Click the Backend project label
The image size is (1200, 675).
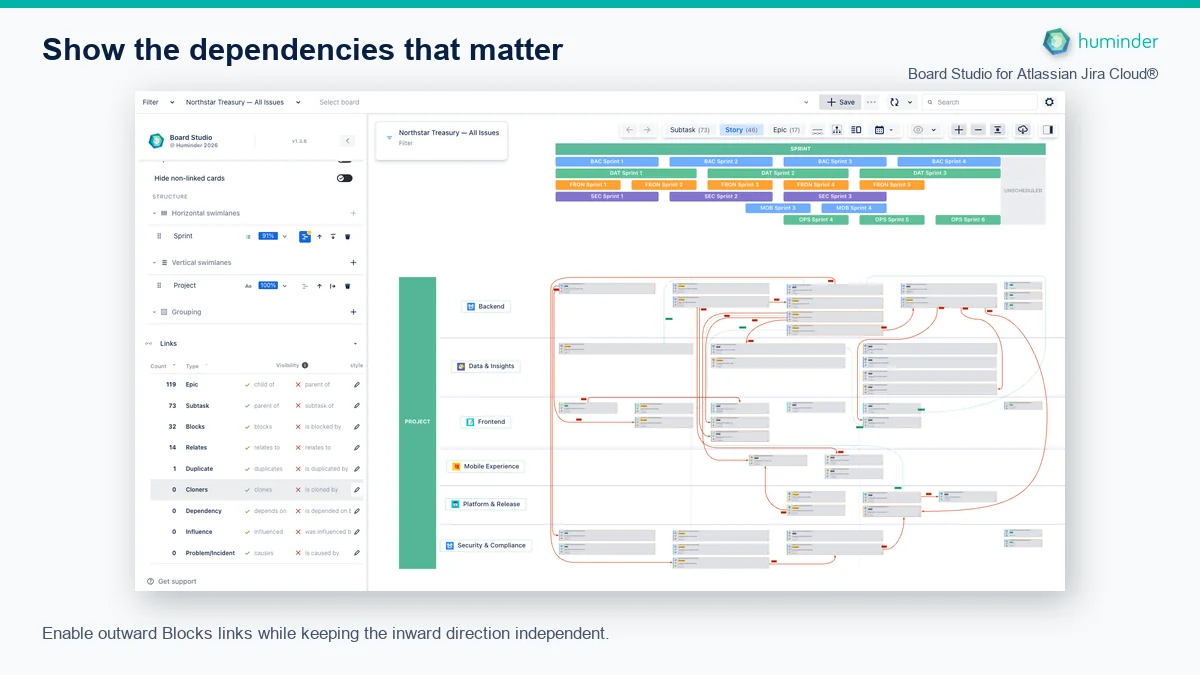point(486,307)
